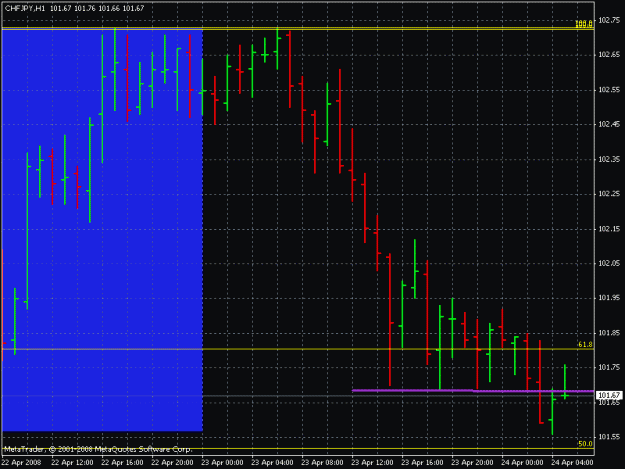625x469 pixels.
Task: Click the 23 Apr 04:00 time label
Action: 272,463
